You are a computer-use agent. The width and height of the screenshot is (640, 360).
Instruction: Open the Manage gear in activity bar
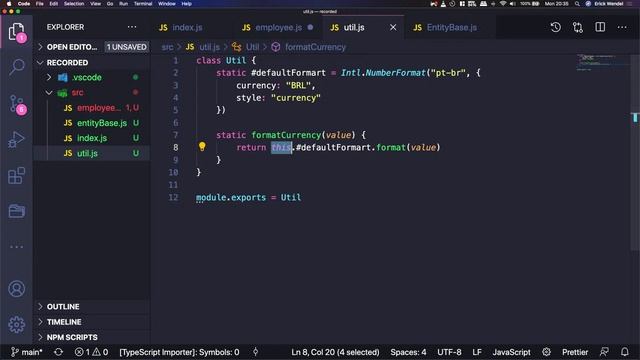point(16,324)
